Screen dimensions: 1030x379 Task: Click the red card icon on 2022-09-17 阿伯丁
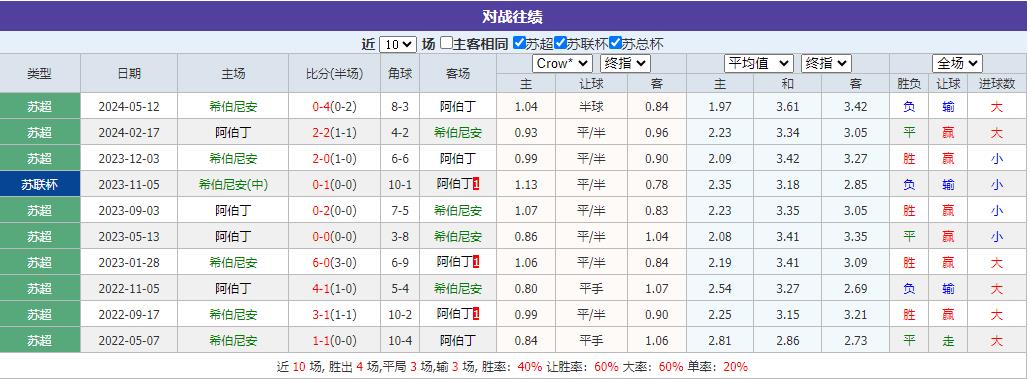[x=476, y=315]
